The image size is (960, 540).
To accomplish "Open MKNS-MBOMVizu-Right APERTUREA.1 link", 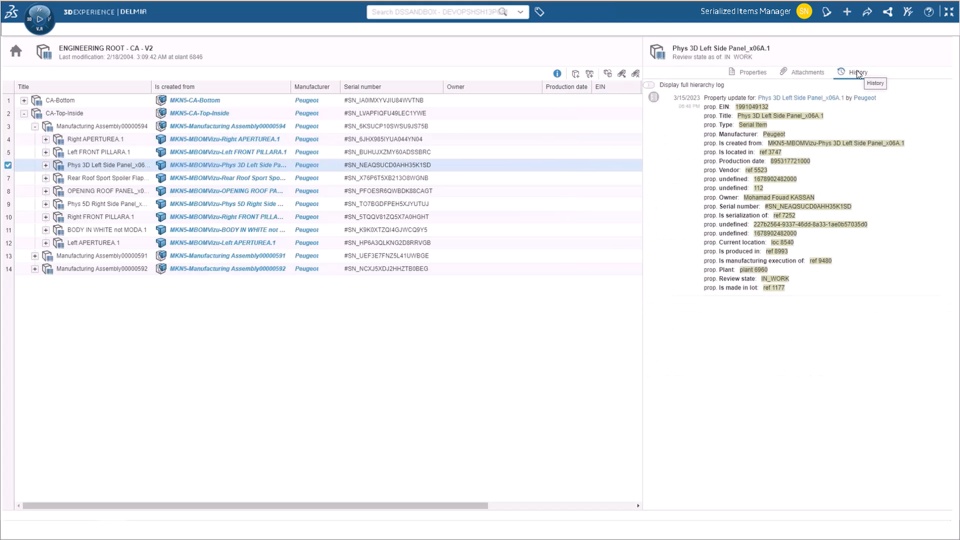I will pos(225,139).
